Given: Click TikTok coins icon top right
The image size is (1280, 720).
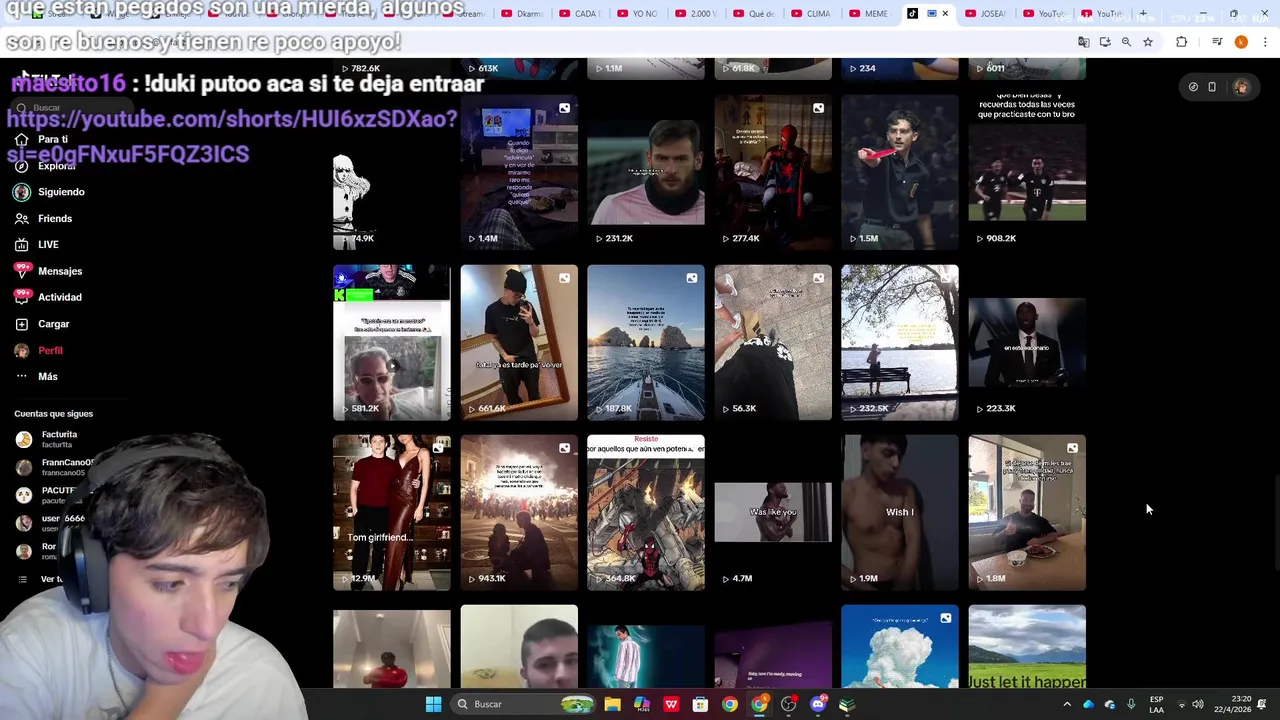Looking at the screenshot, I should tap(1193, 87).
